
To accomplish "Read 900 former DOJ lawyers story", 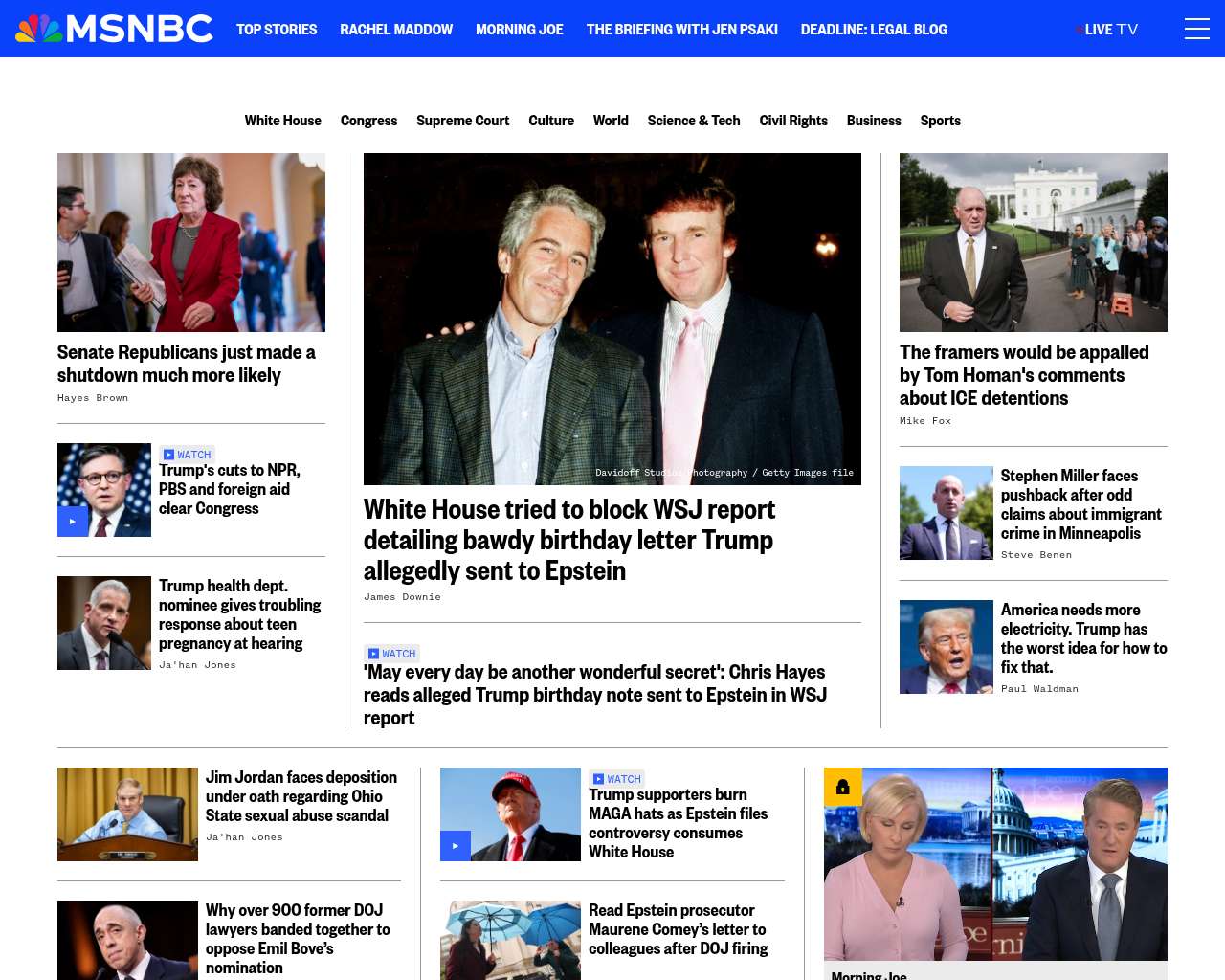I will 298,939.
